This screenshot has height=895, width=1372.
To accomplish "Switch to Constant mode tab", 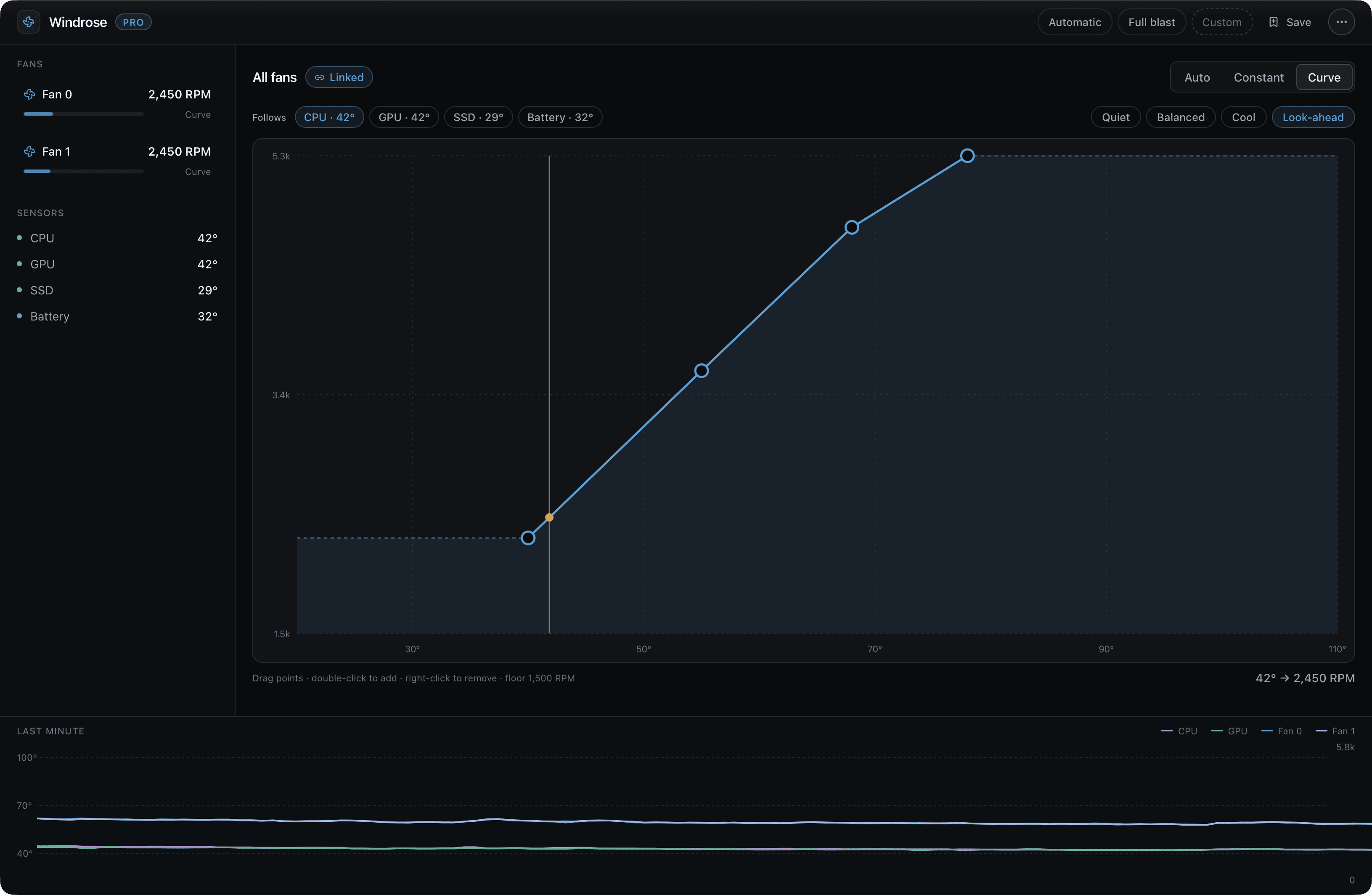I will coord(1258,77).
